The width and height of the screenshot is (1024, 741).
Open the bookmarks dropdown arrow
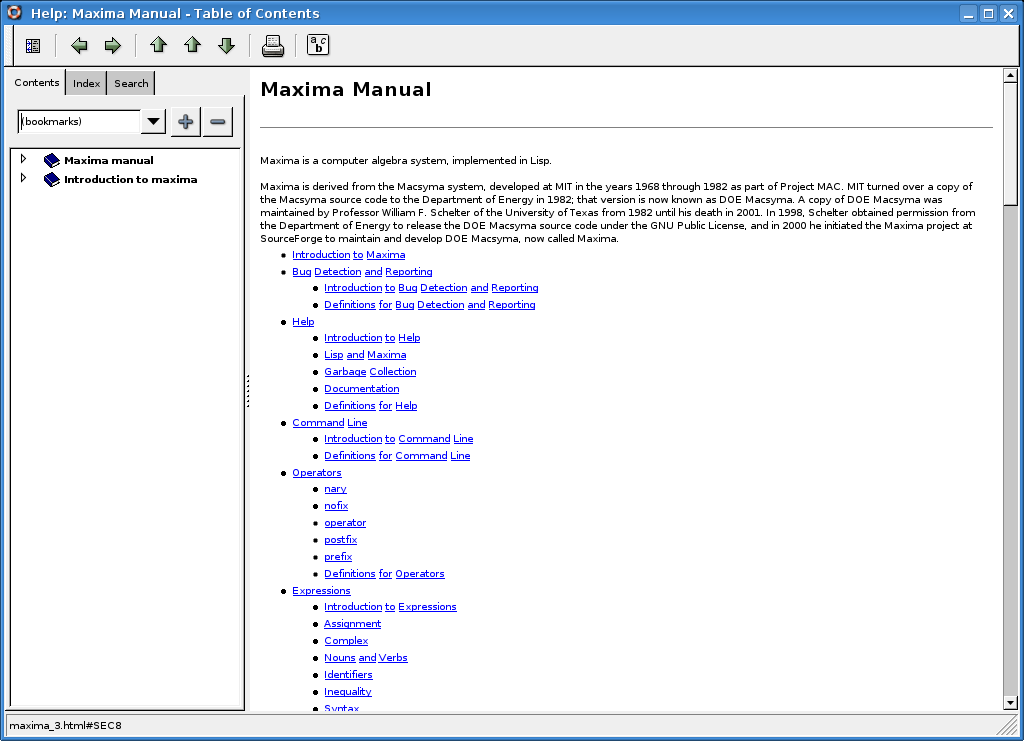tap(153, 121)
